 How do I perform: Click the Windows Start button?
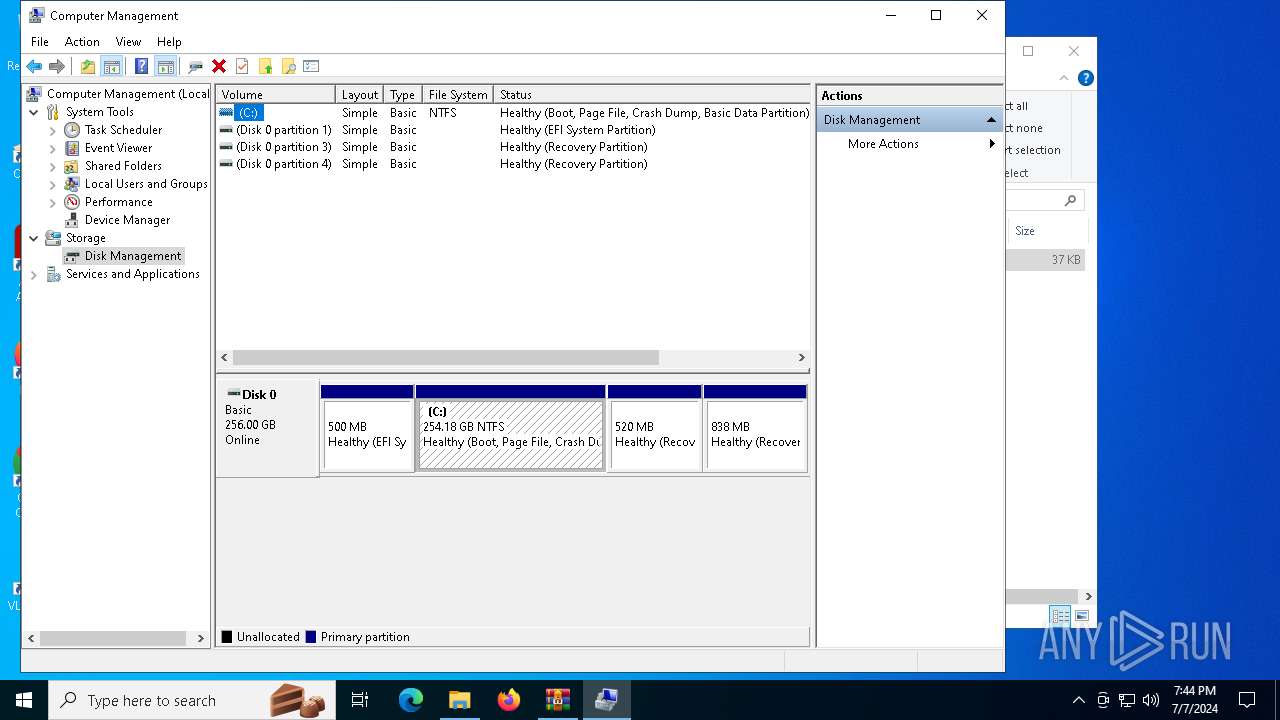(x=24, y=700)
